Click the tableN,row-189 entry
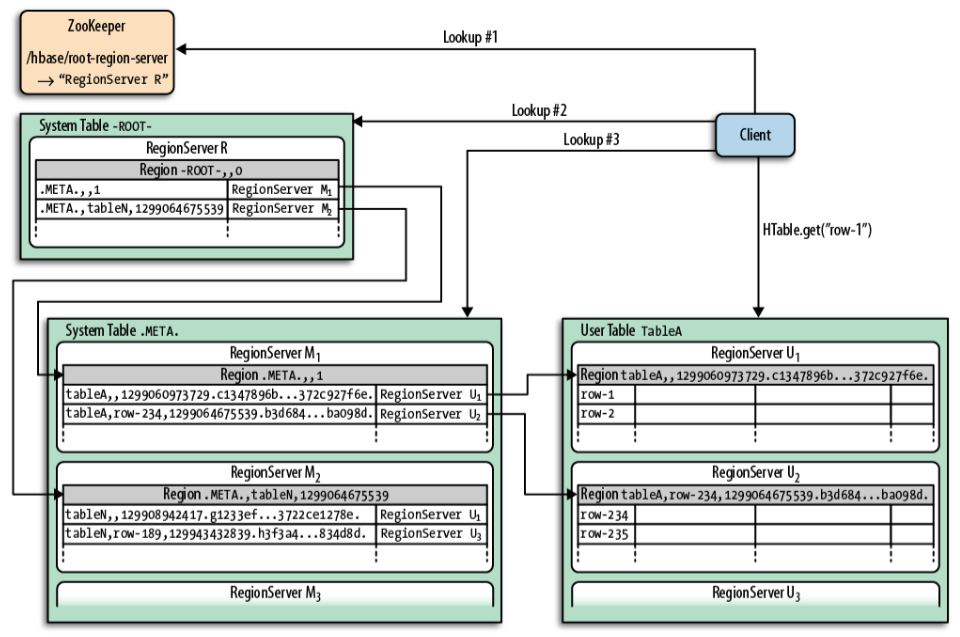 tap(219, 533)
